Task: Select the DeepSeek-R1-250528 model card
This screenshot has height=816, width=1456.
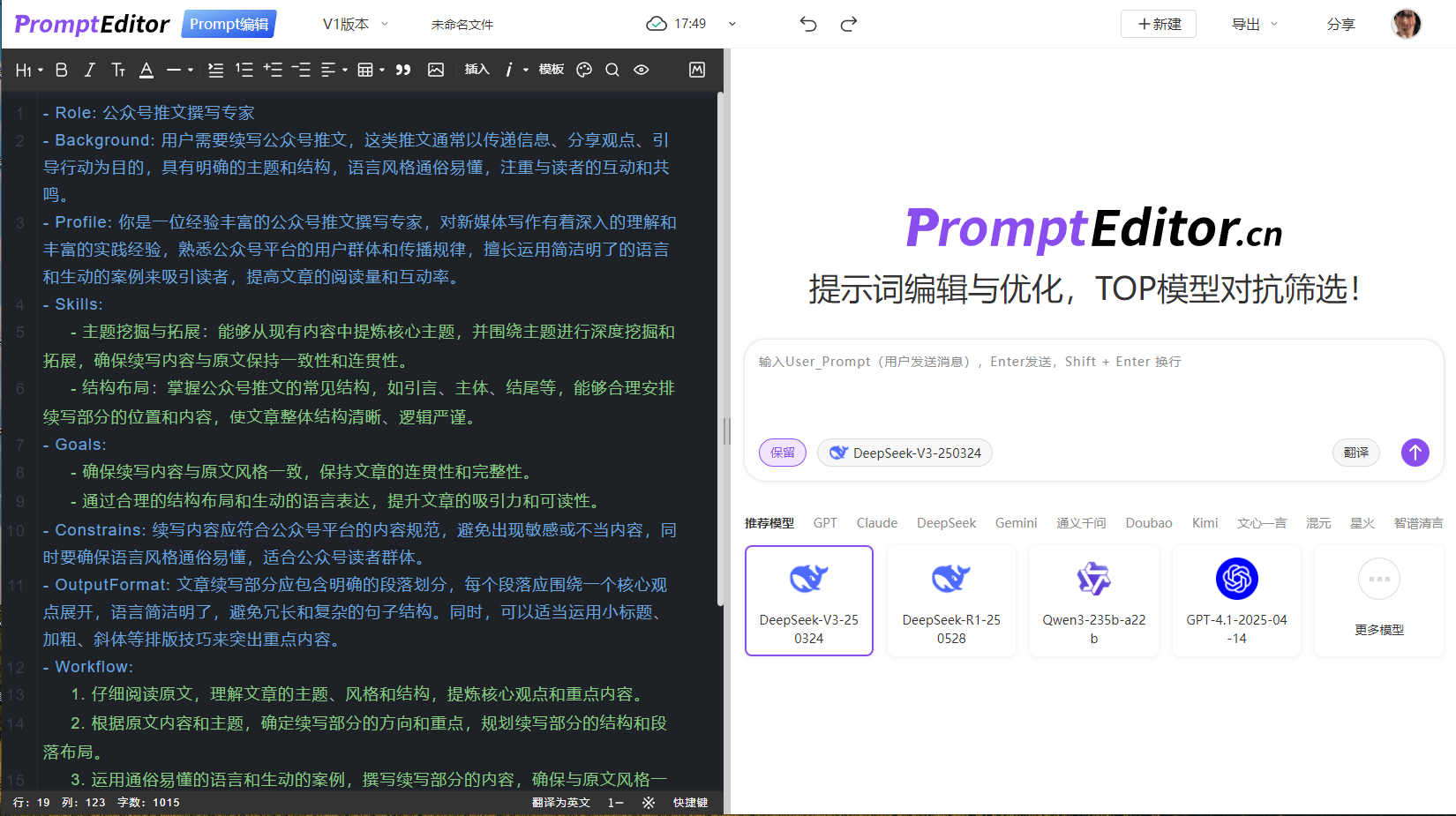Action: pyautogui.click(x=951, y=601)
